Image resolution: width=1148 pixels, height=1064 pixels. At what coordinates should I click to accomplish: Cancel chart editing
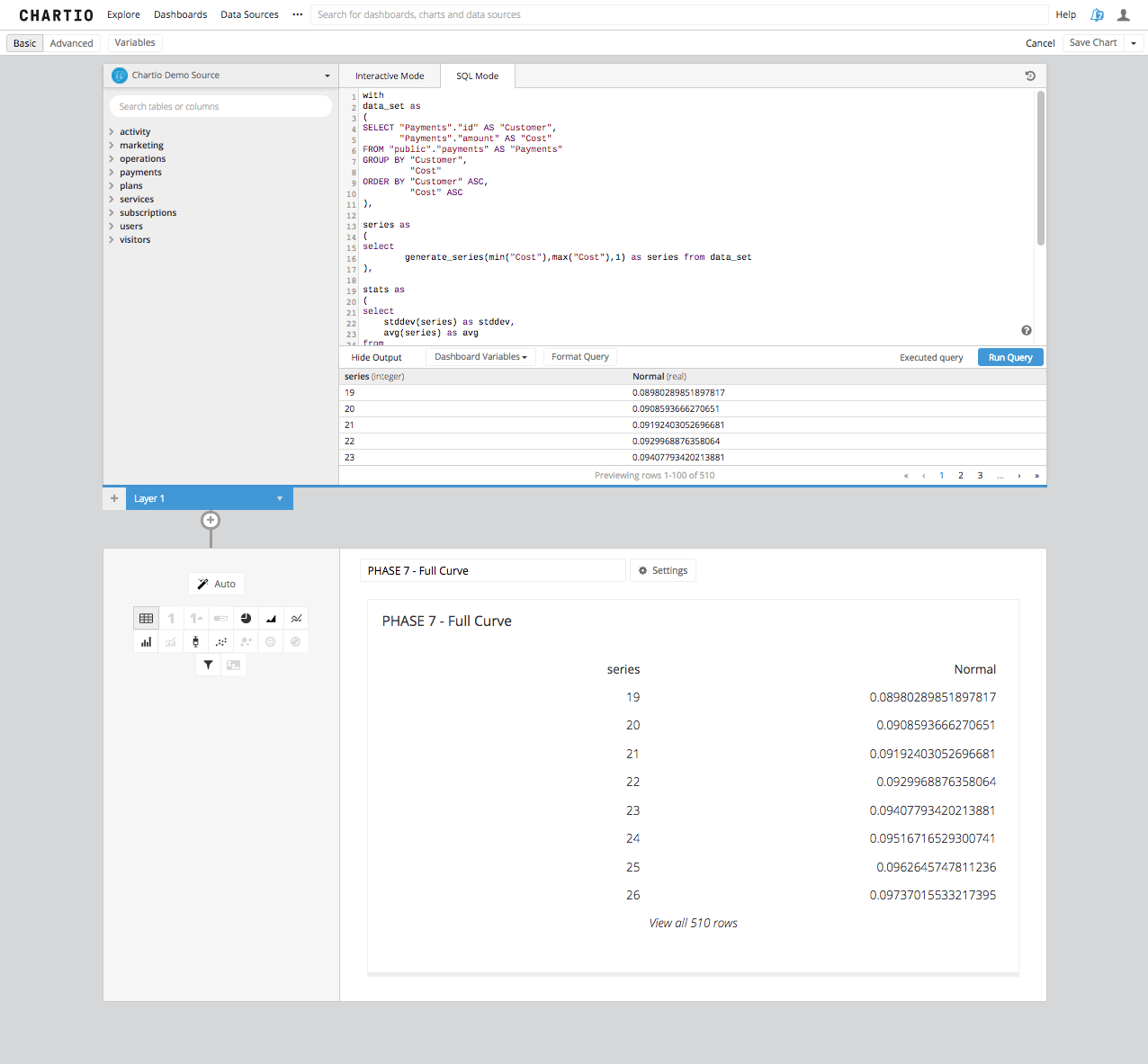tap(1040, 43)
